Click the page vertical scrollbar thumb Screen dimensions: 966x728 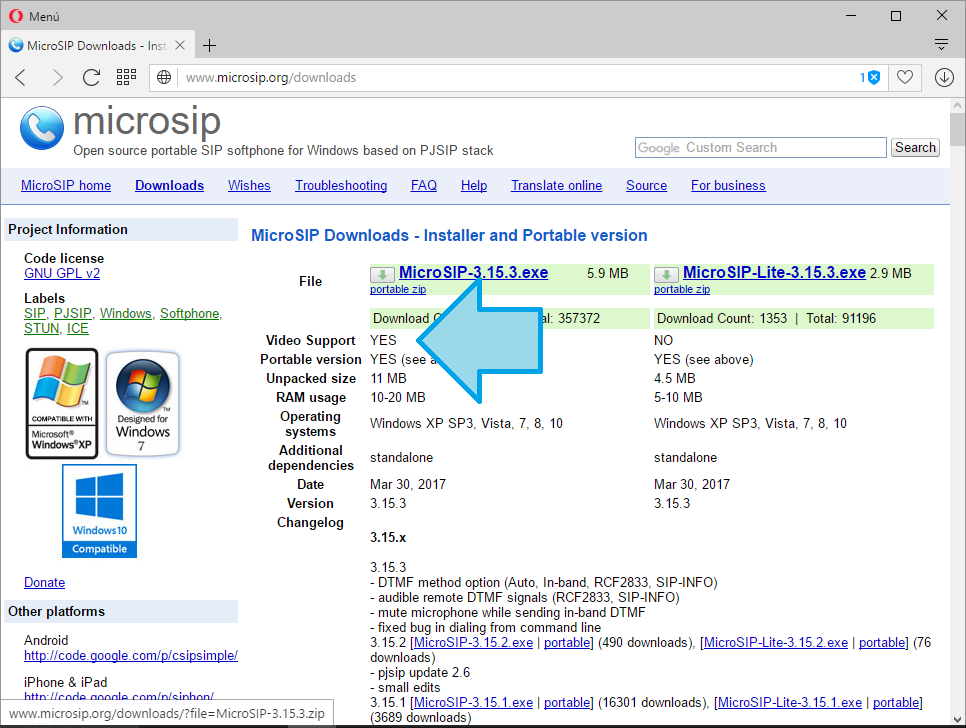(x=957, y=129)
